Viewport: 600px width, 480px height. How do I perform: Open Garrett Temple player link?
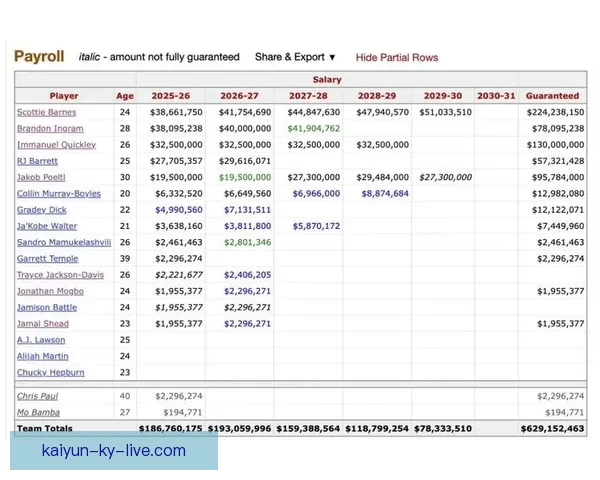click(47, 259)
